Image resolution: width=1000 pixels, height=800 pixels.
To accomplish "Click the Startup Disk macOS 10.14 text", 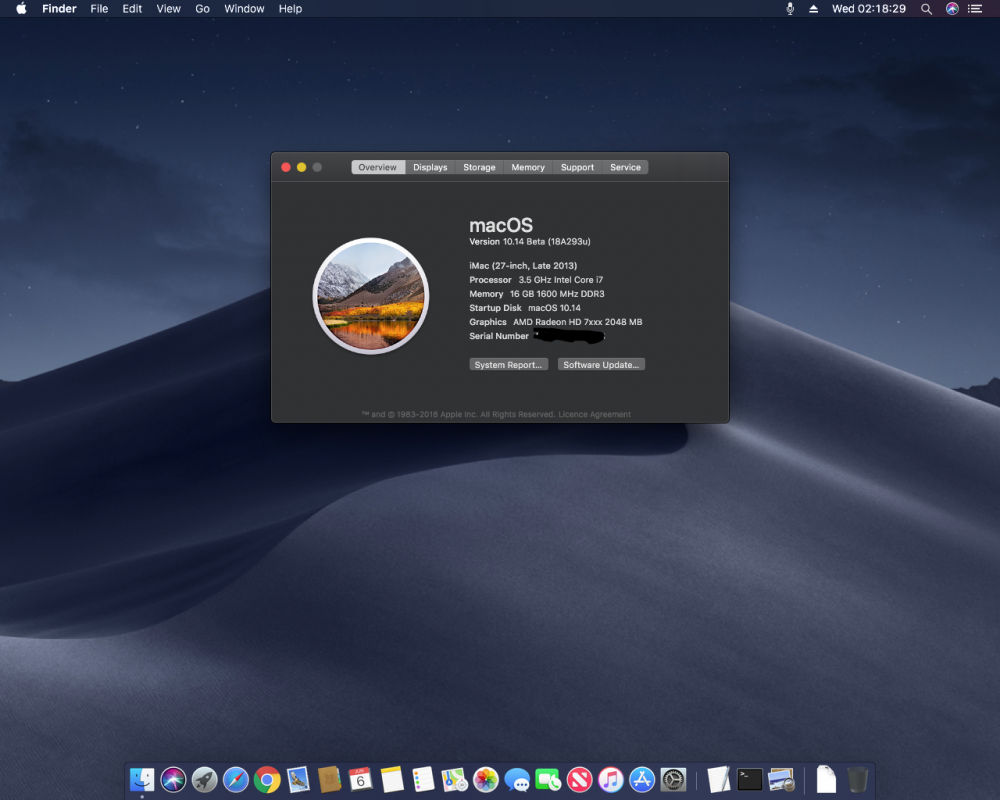I will pos(525,307).
